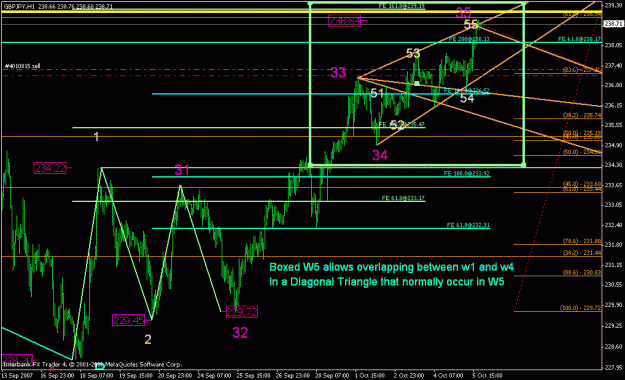Click the magenta wave label 33
Image resolution: width=625 pixels, height=380 pixels.
point(338,73)
